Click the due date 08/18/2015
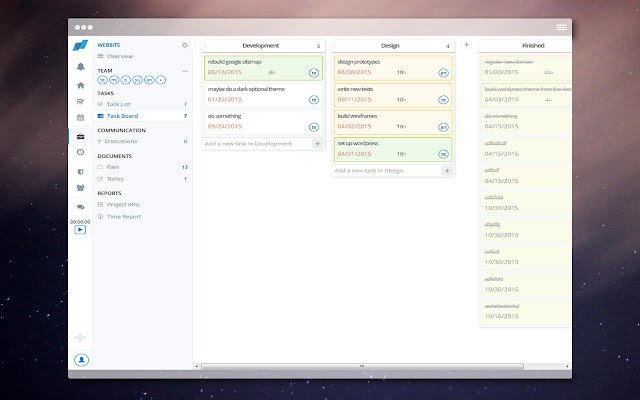Screen dimensions: 640x400 tap(224, 72)
